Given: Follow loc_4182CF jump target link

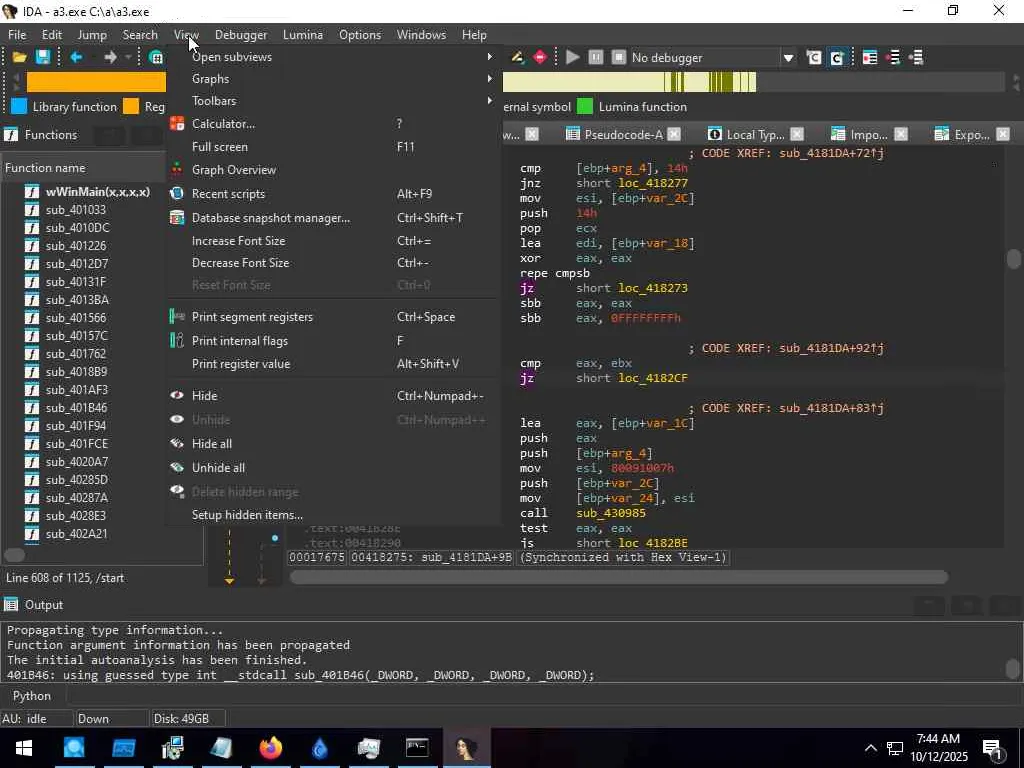Looking at the screenshot, I should coord(652,378).
